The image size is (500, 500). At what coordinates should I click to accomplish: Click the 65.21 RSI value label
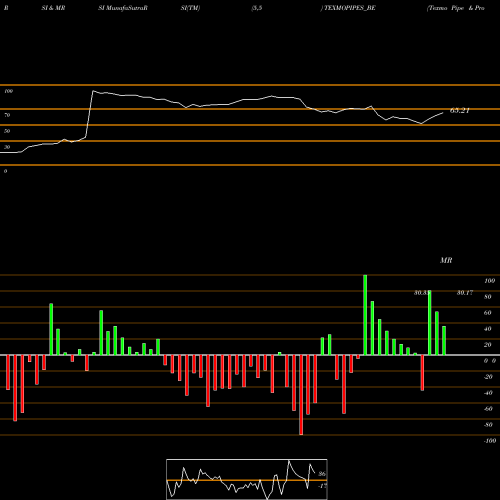point(460,111)
